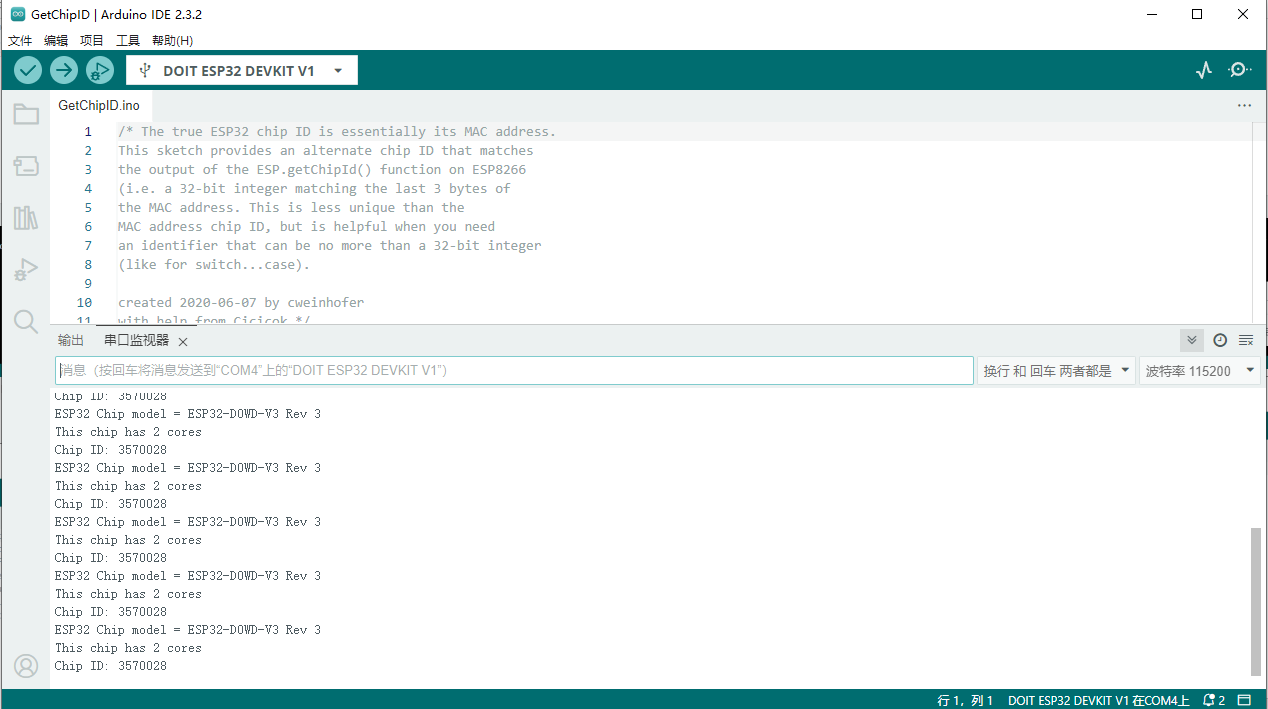Screen dimensions: 1268x709
Task: Switch to the 输出 tab
Action: pyautogui.click(x=70, y=339)
